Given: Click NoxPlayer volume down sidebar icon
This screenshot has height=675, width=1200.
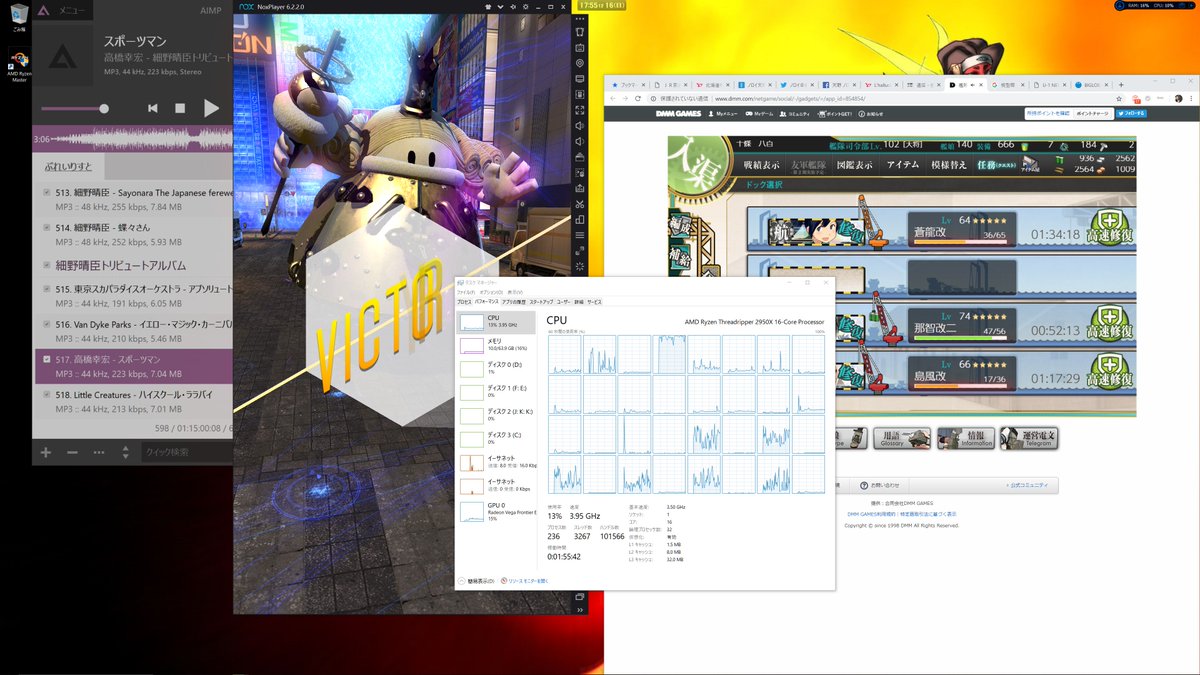Looking at the screenshot, I should [580, 141].
